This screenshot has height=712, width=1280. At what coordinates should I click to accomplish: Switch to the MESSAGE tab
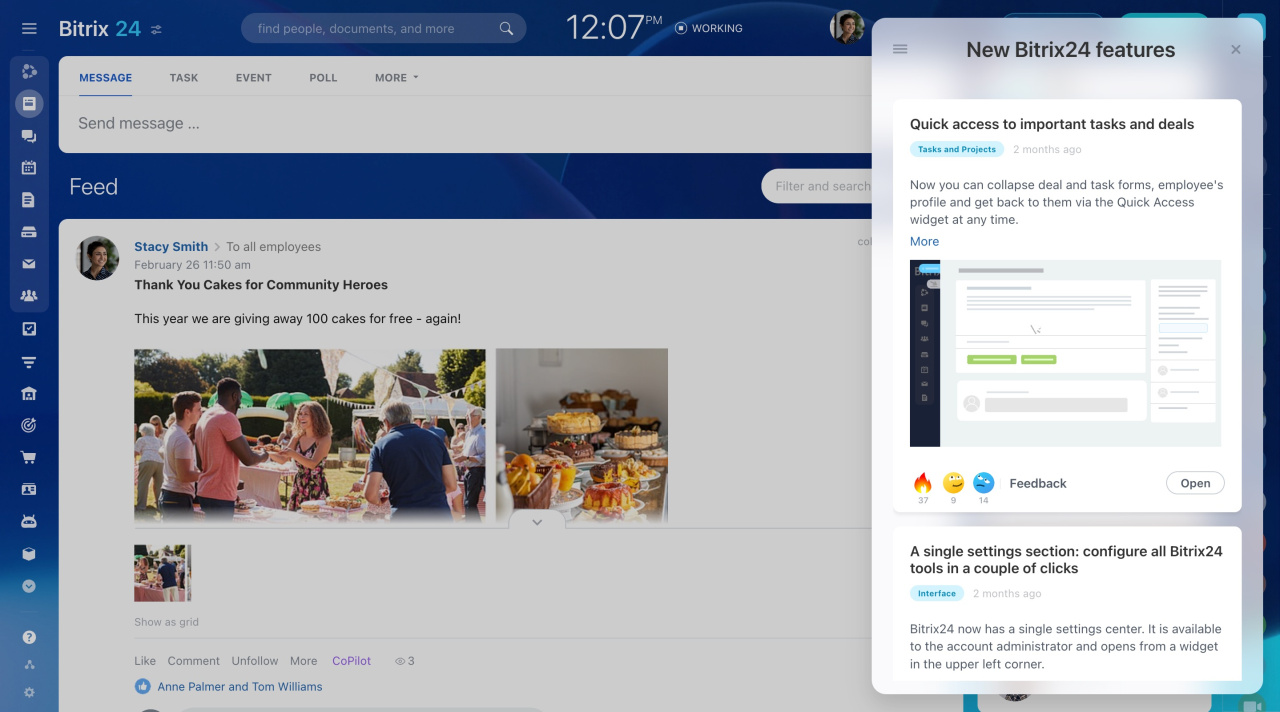coord(106,78)
